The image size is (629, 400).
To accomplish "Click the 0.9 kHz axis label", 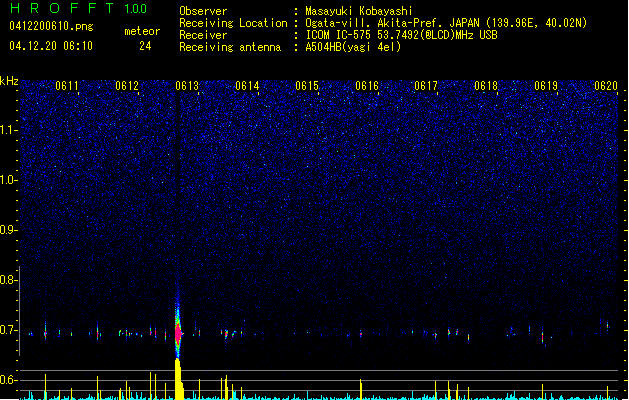I will (9, 230).
